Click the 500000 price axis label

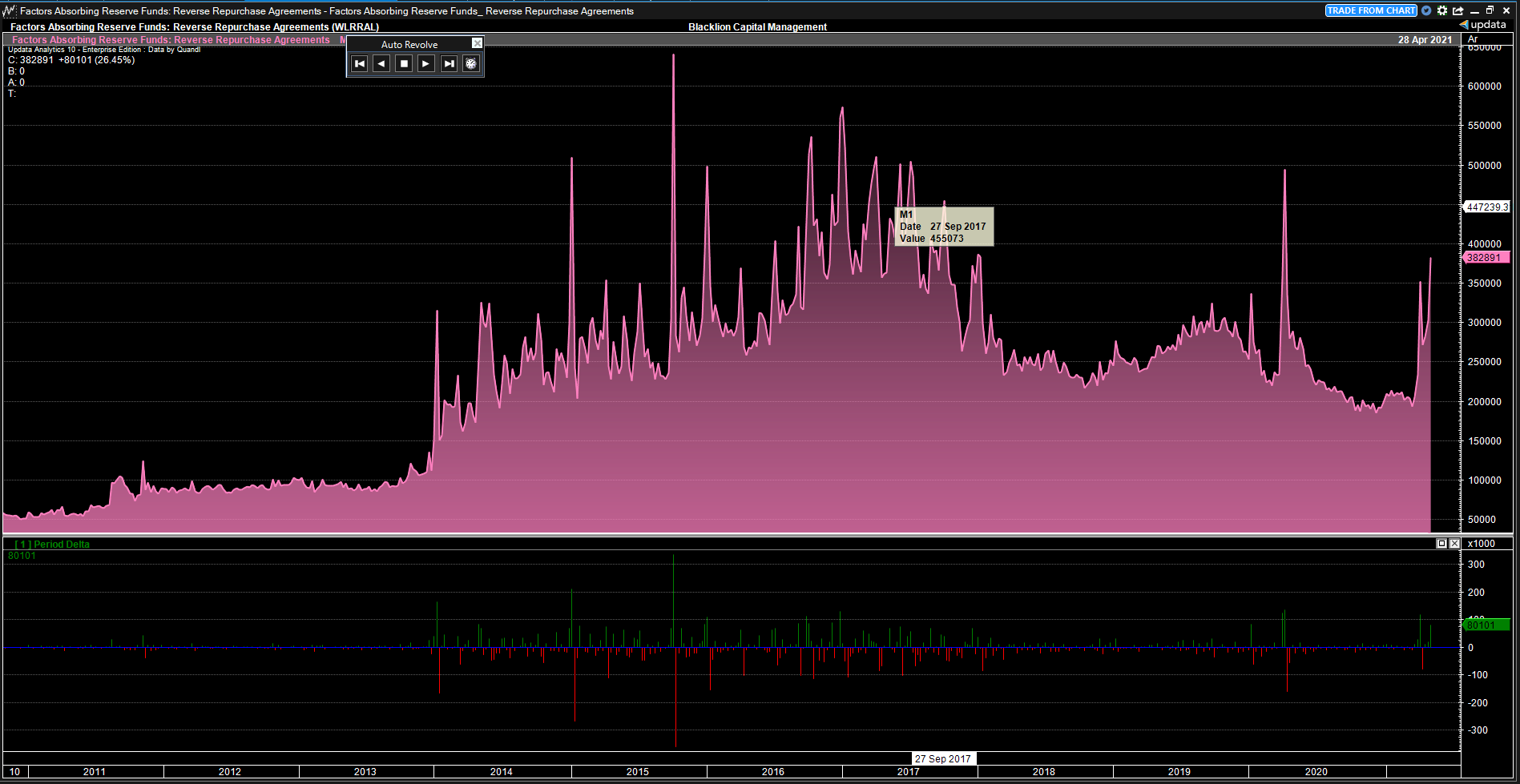(x=1485, y=166)
